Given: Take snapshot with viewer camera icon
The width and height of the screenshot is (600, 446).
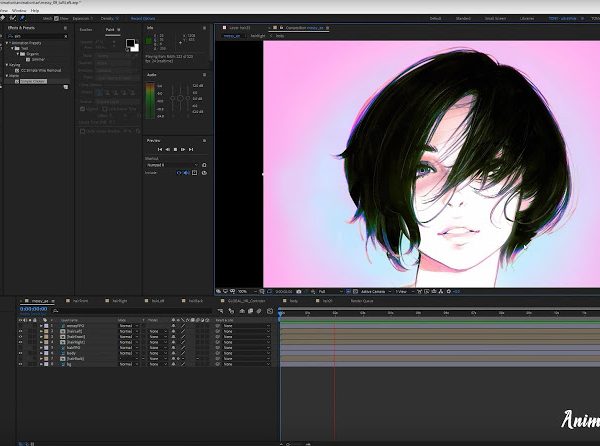Looking at the screenshot, I should [x=299, y=291].
